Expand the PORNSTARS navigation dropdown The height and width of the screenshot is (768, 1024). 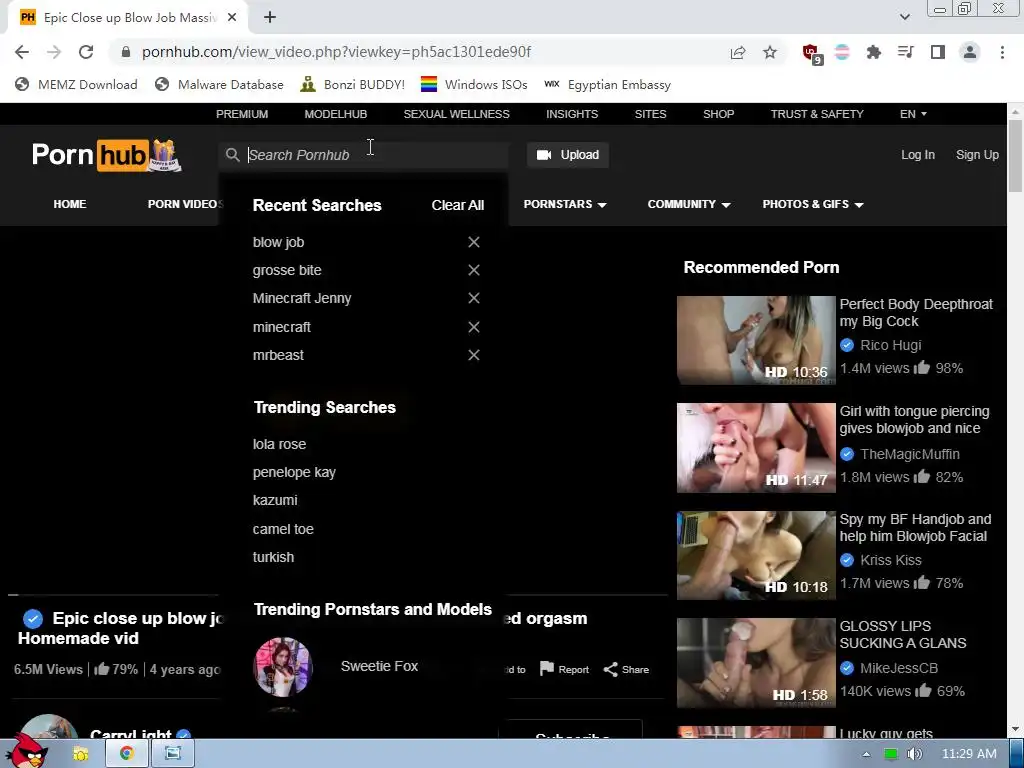(x=565, y=204)
